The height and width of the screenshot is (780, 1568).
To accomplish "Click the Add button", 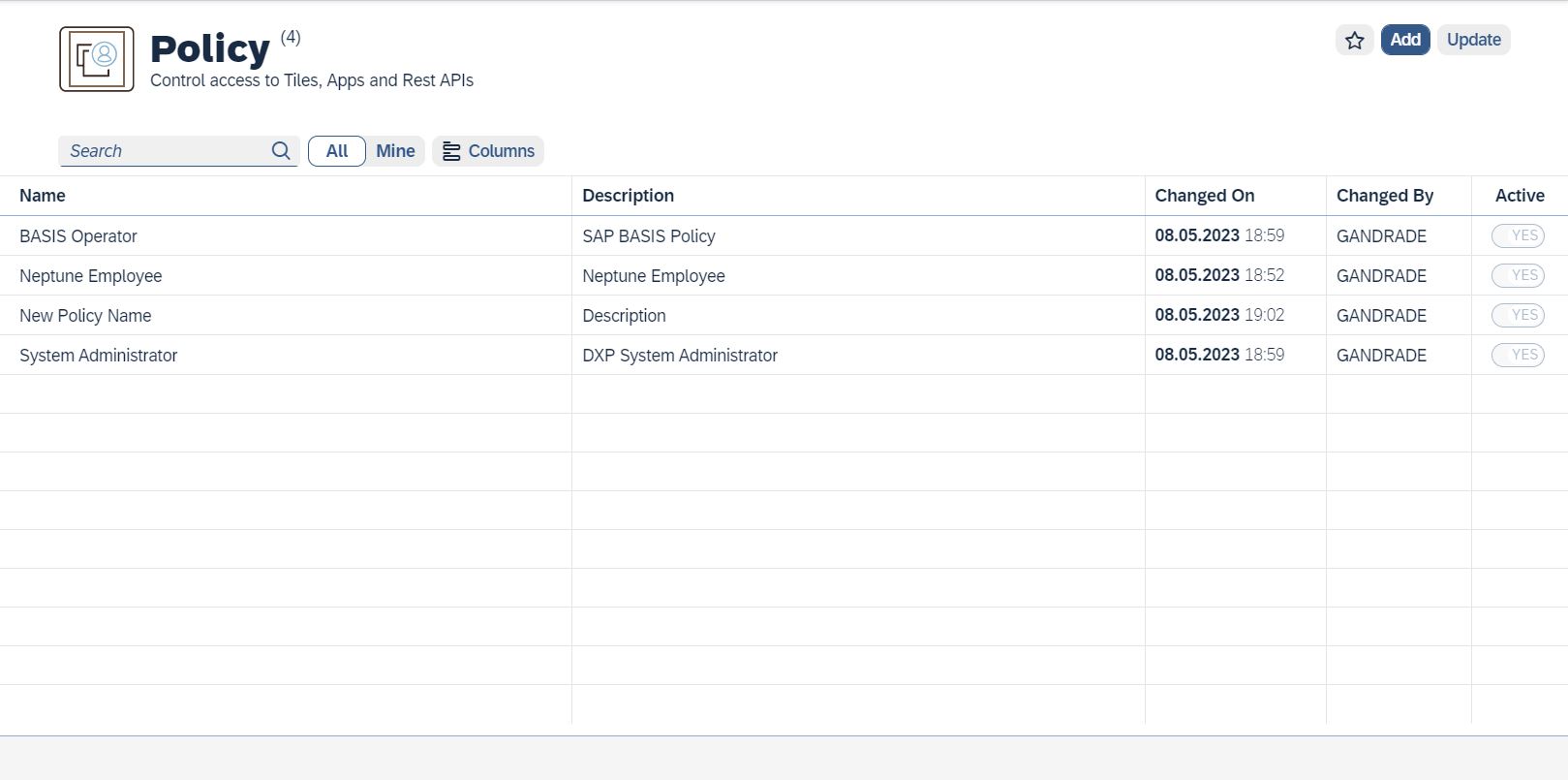I will [x=1404, y=40].
